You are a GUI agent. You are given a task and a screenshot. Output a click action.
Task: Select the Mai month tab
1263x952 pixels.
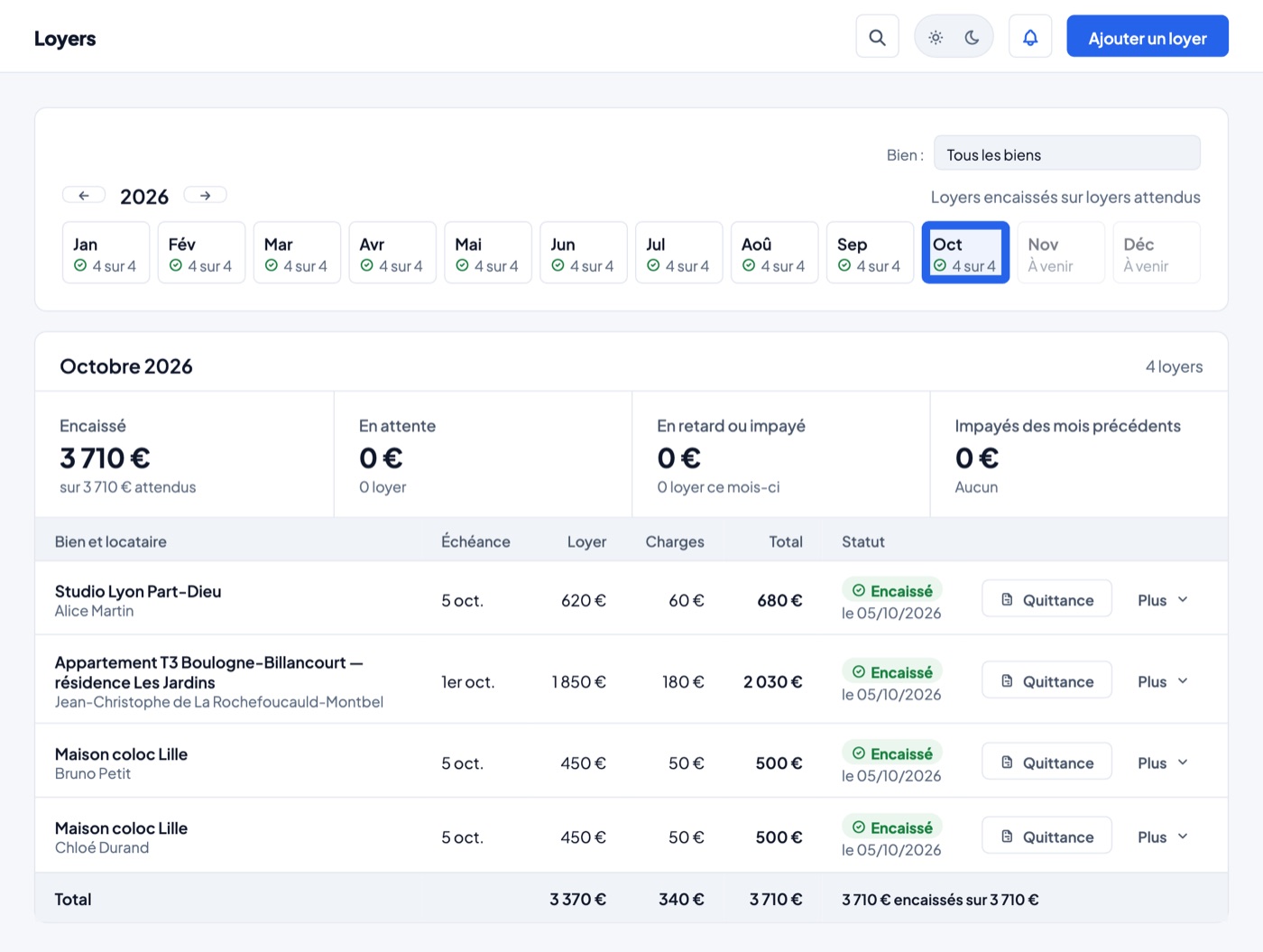[488, 254]
